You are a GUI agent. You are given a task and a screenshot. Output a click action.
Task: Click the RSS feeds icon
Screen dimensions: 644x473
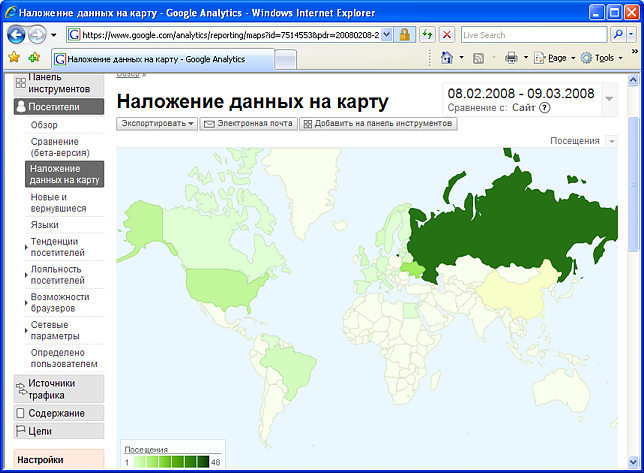coord(478,58)
